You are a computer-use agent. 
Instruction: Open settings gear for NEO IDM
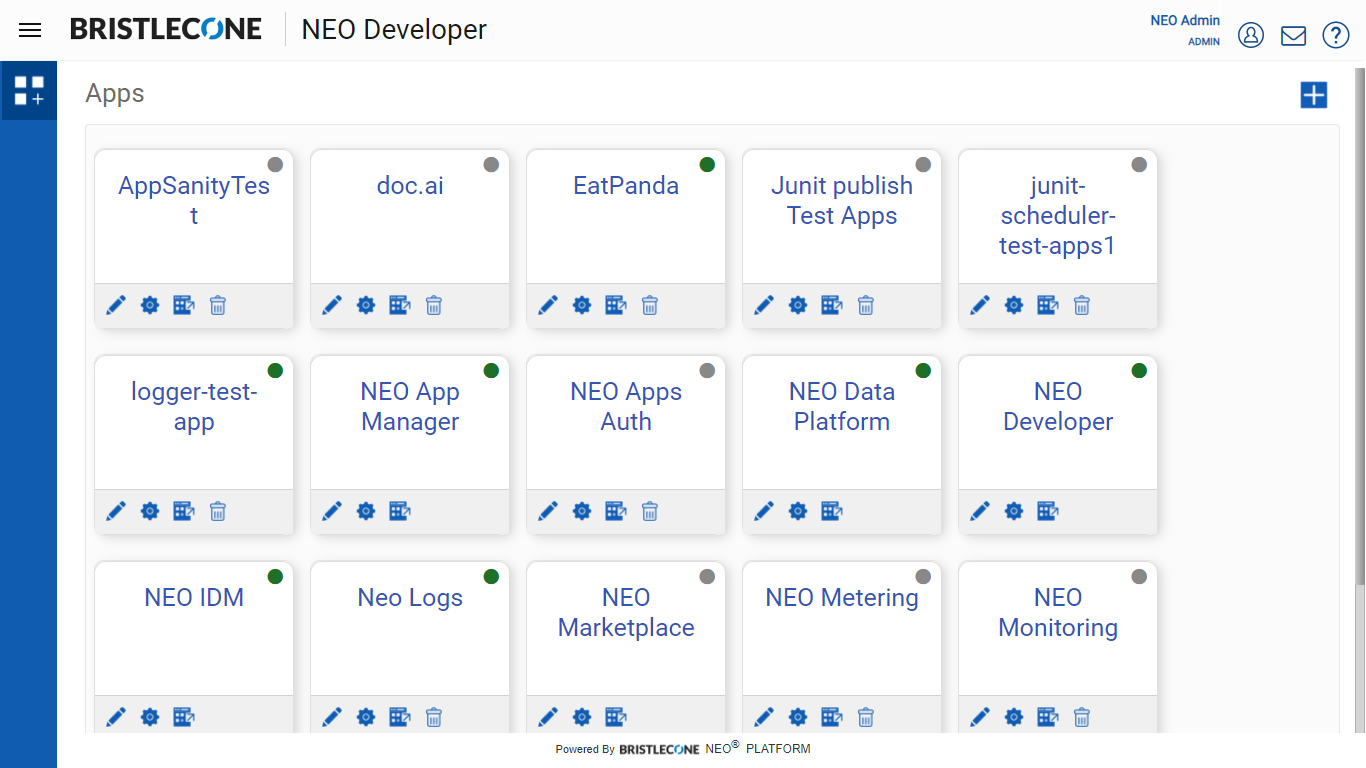click(150, 717)
